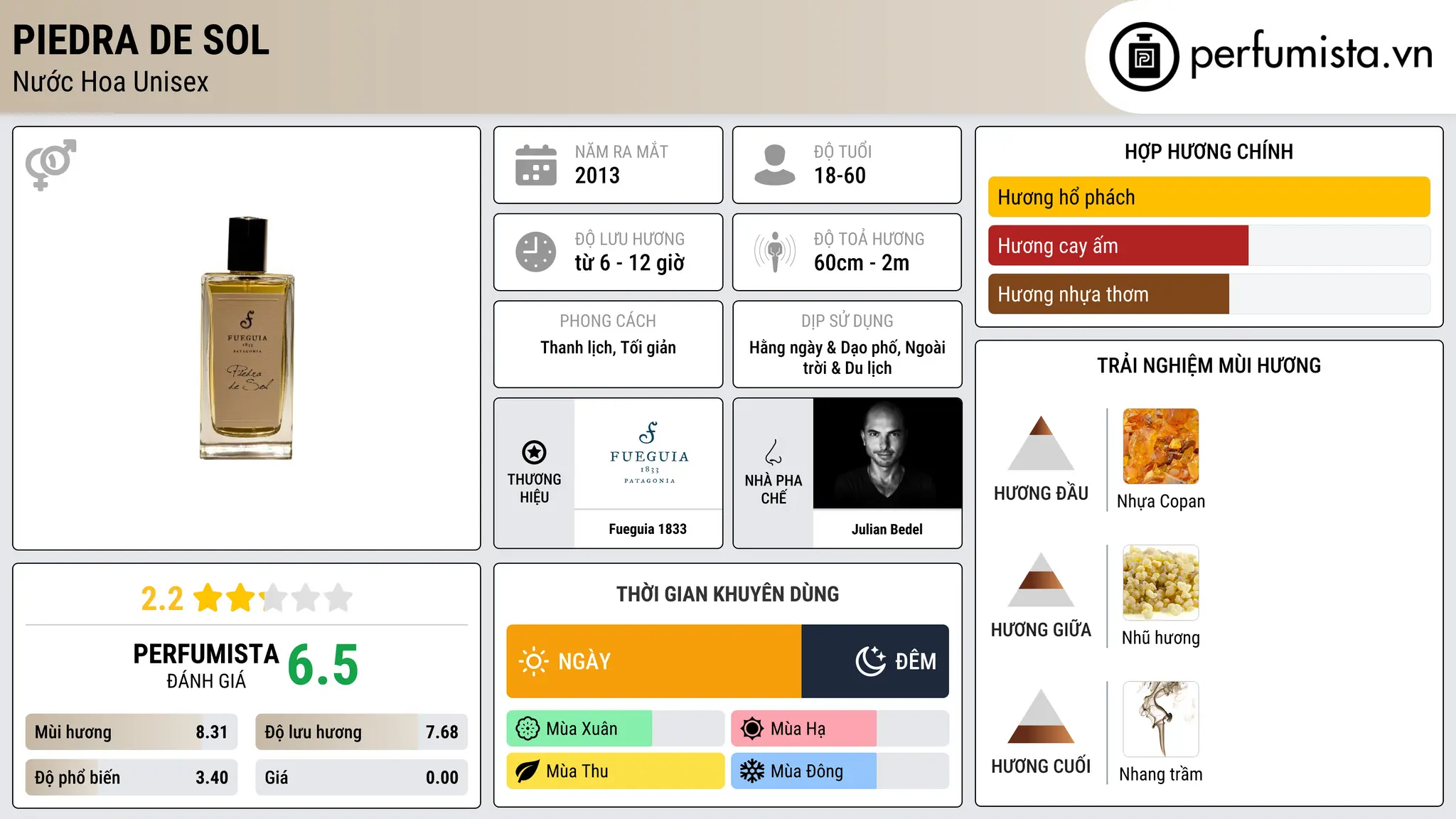Click the dark Đêm usage bar
1456x819 pixels.
[875, 661]
